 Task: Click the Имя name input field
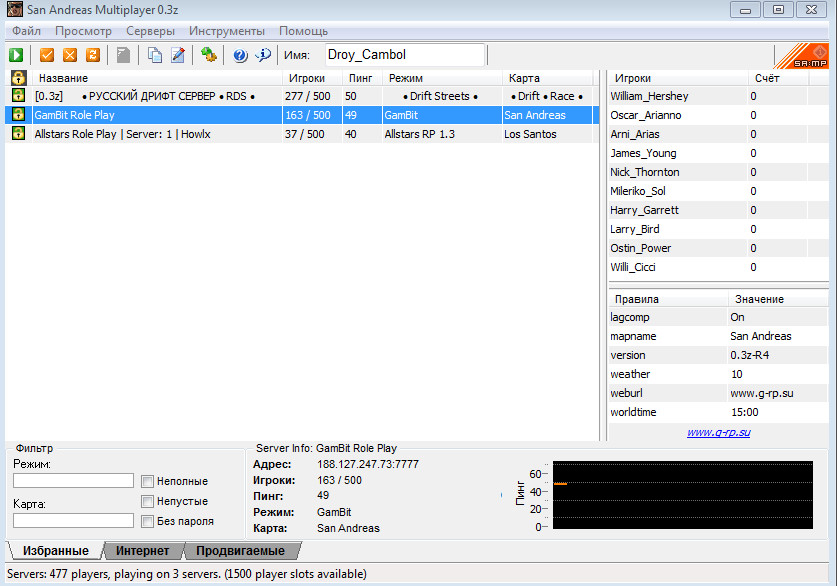405,54
